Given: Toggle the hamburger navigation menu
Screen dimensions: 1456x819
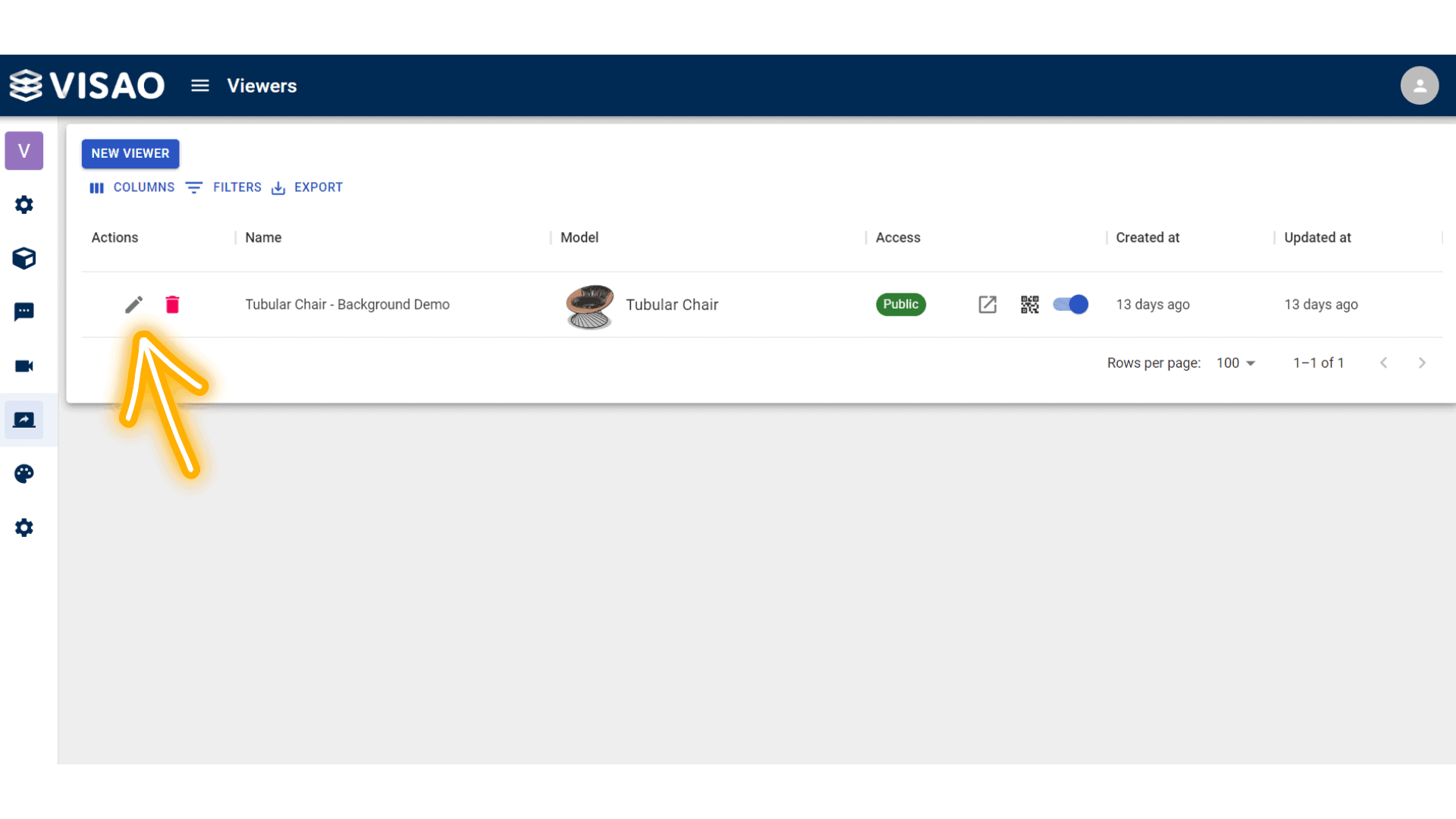Looking at the screenshot, I should pos(200,86).
